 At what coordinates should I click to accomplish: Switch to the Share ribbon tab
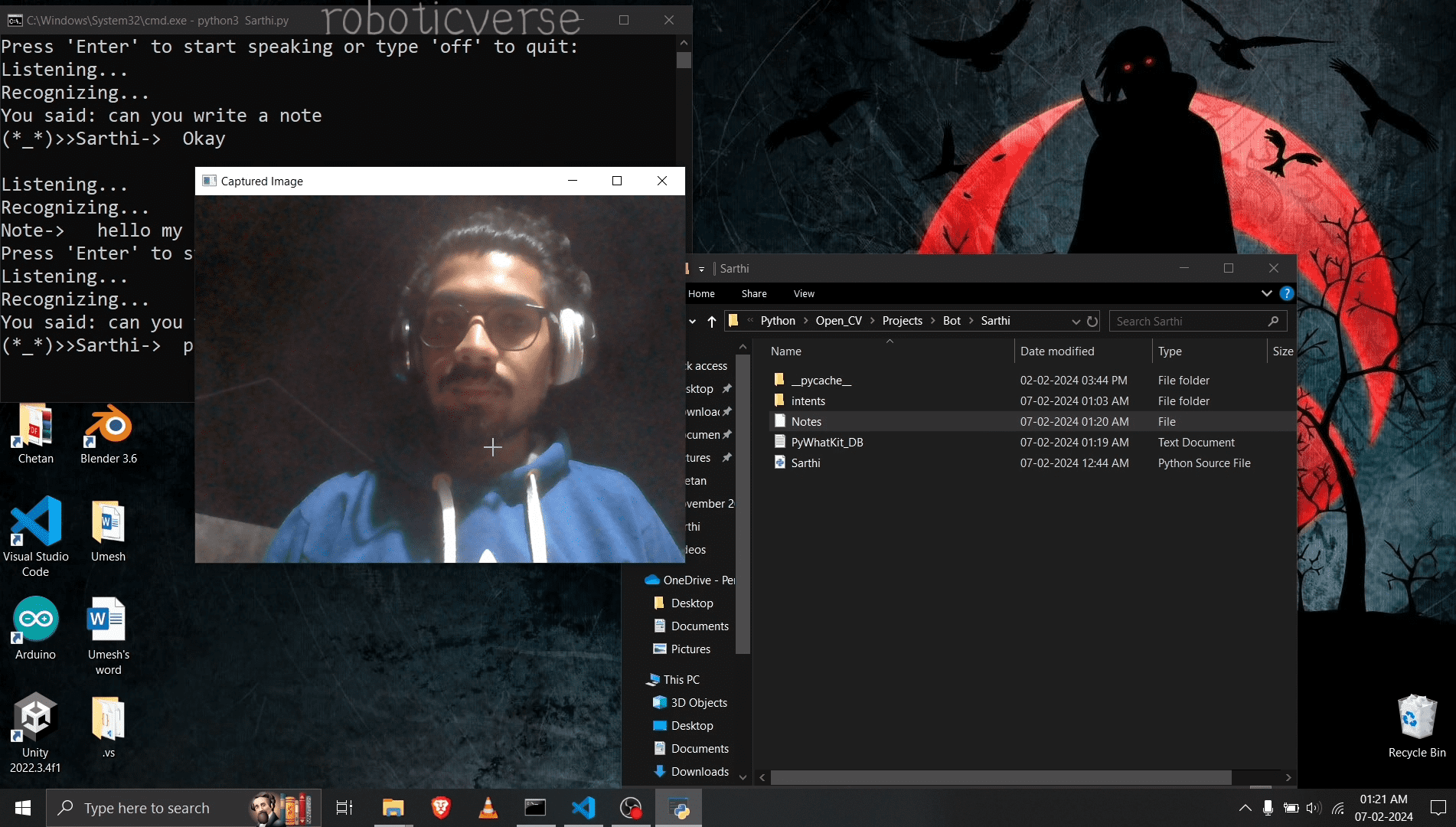pos(754,294)
